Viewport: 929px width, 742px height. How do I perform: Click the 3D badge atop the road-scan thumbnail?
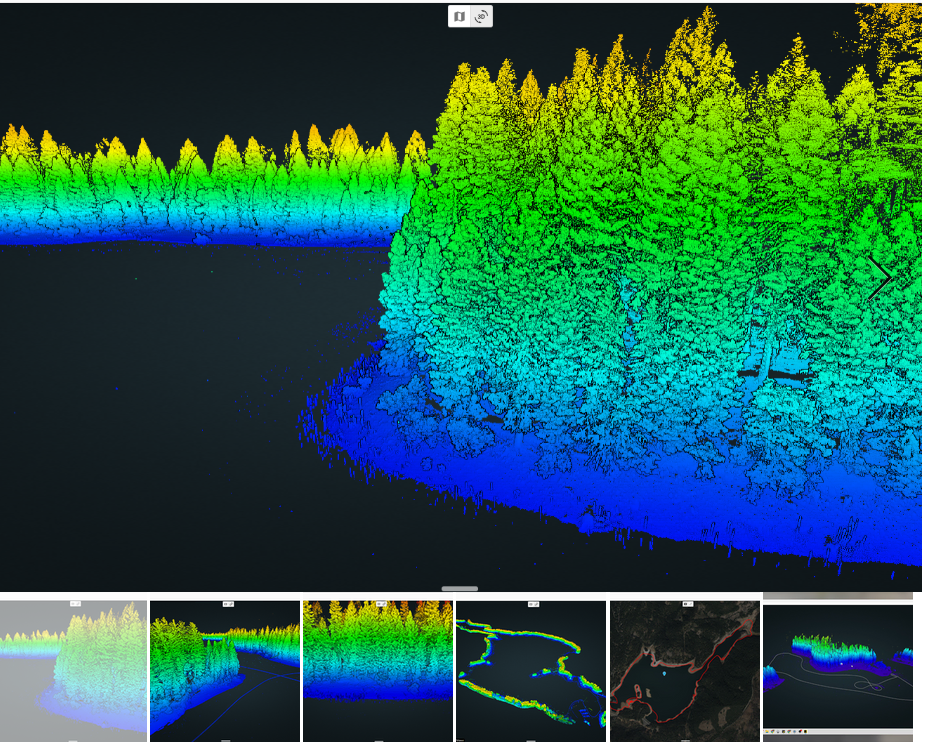(x=227, y=605)
